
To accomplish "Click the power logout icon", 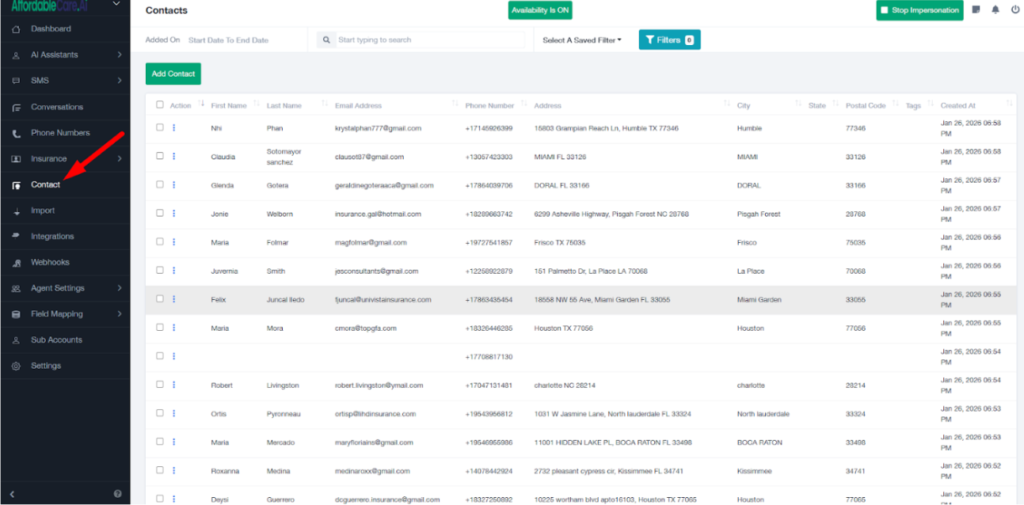I will click(1013, 10).
